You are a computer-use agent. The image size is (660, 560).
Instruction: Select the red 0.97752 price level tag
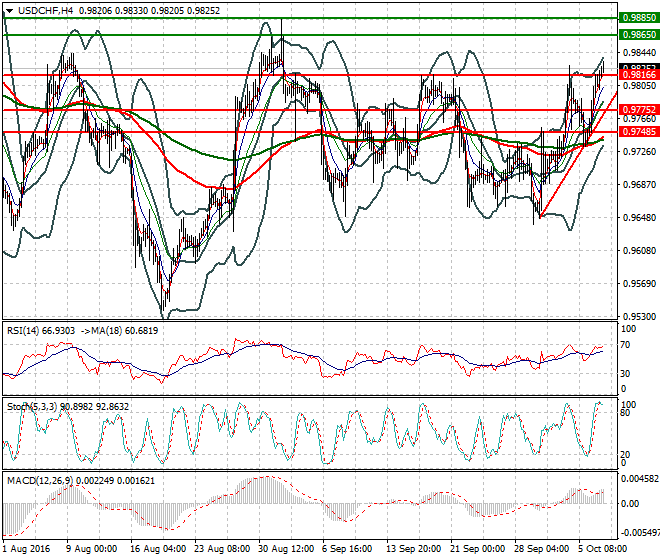tap(638, 110)
